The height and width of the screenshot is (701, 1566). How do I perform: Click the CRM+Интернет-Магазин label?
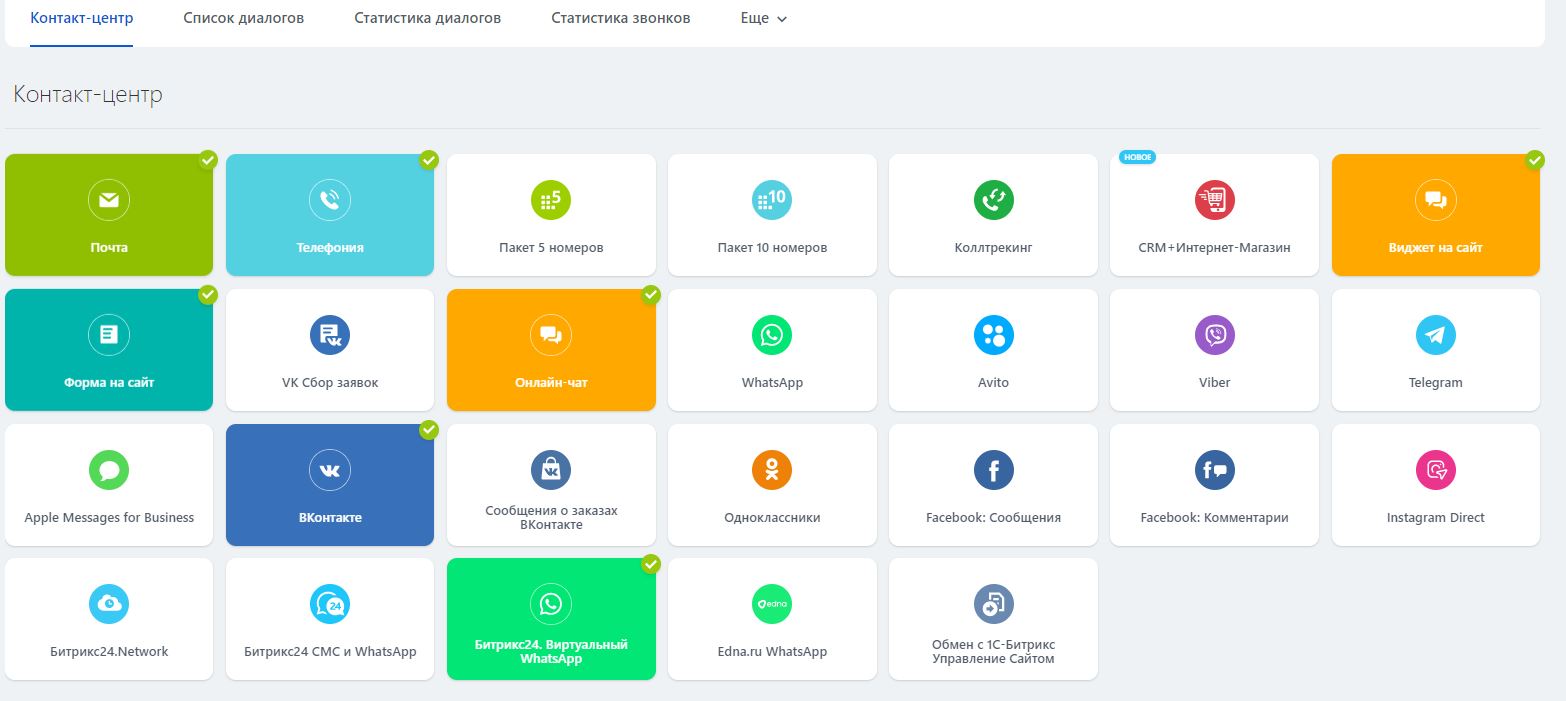tap(1215, 247)
